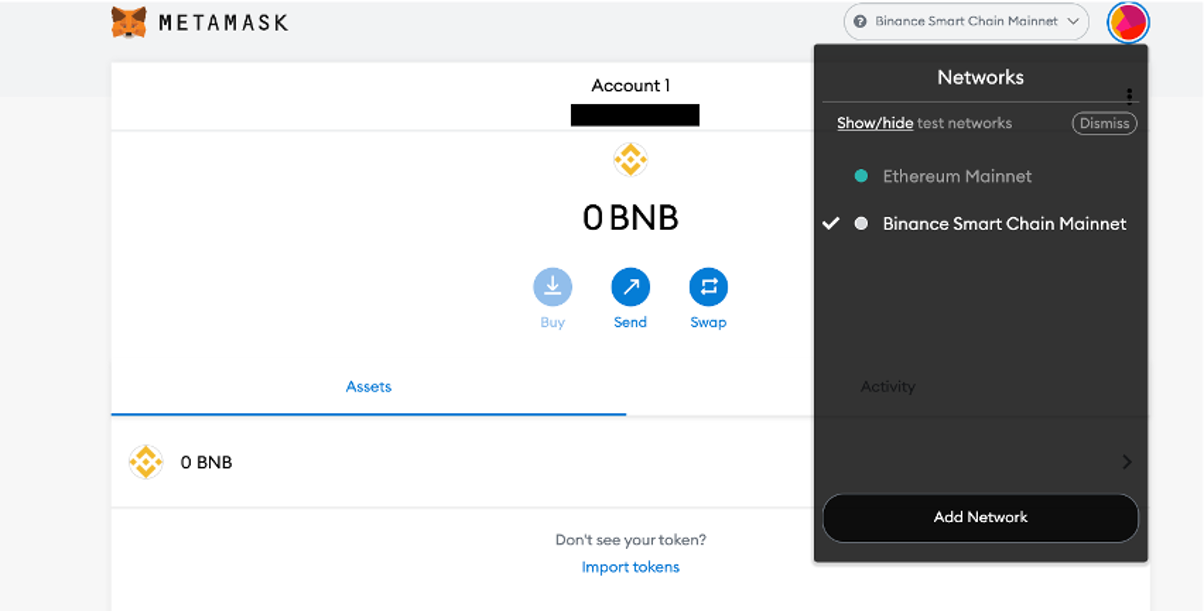Open the network selector dropdown
This screenshot has width=1204, height=612.
coord(966,21)
